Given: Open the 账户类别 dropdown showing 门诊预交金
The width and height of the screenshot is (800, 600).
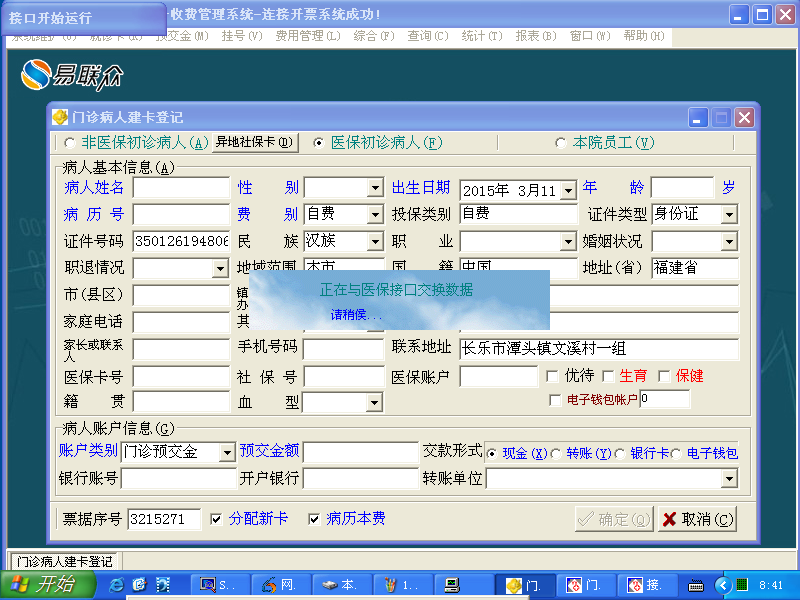Looking at the screenshot, I should (x=227, y=452).
